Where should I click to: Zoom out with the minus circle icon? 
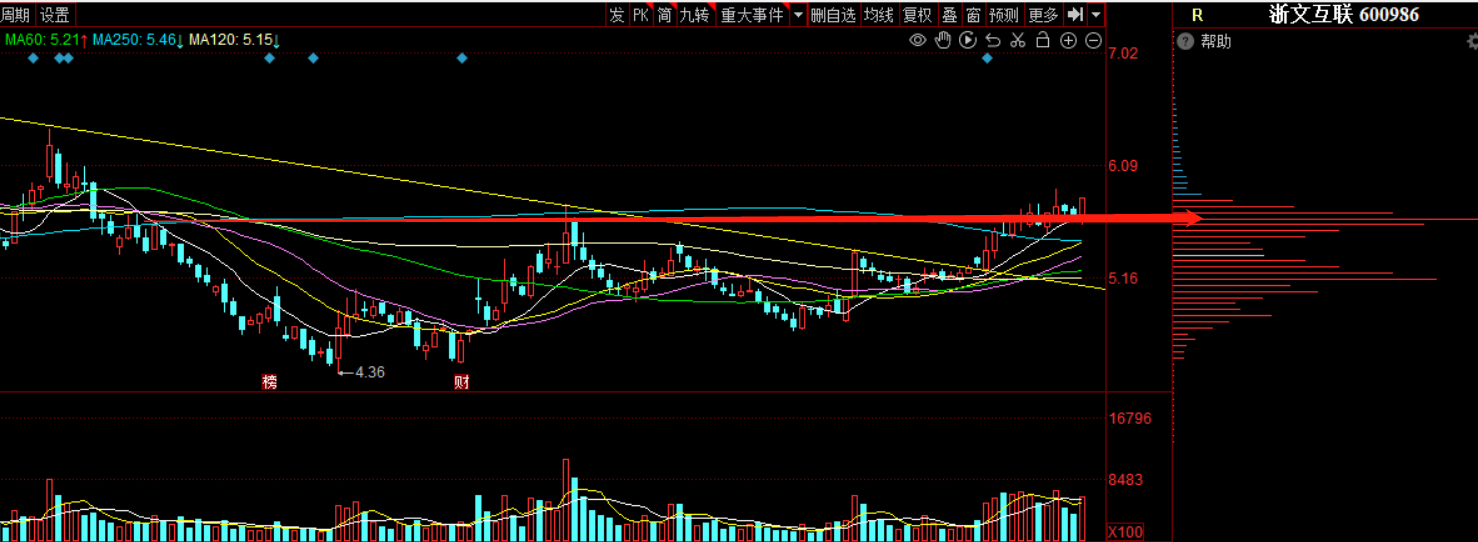click(1093, 40)
